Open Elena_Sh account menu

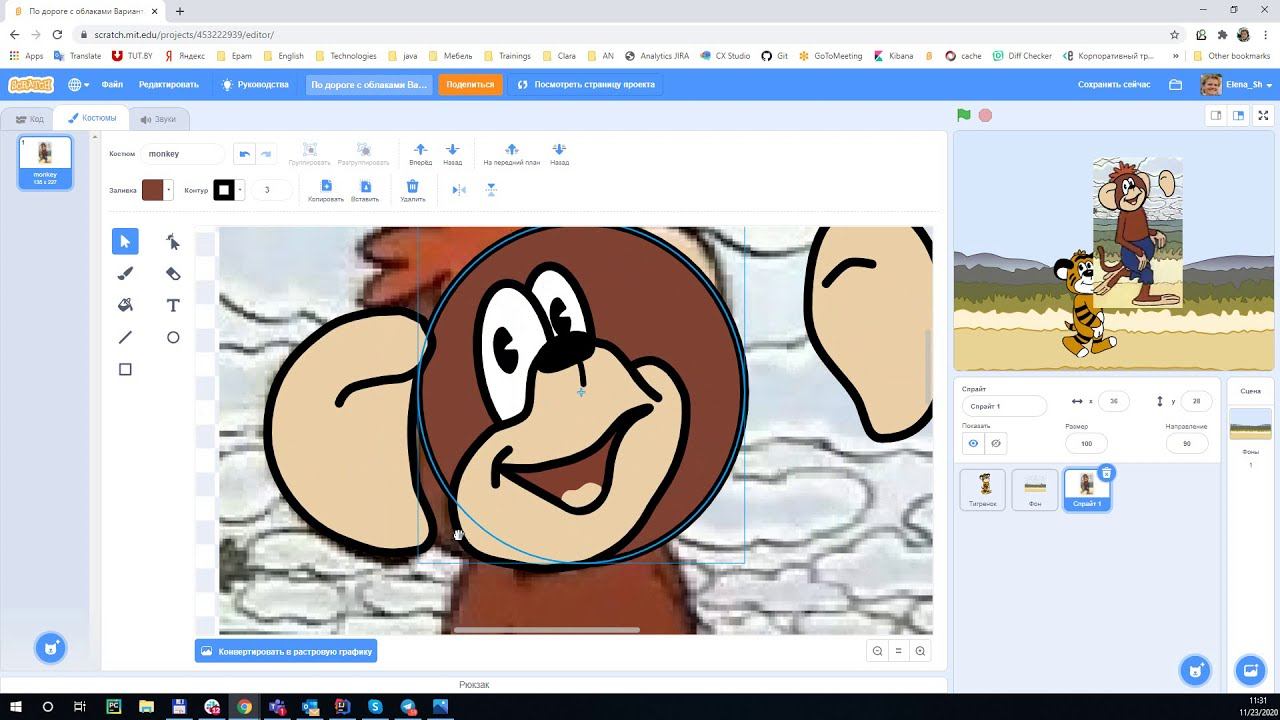[1236, 84]
